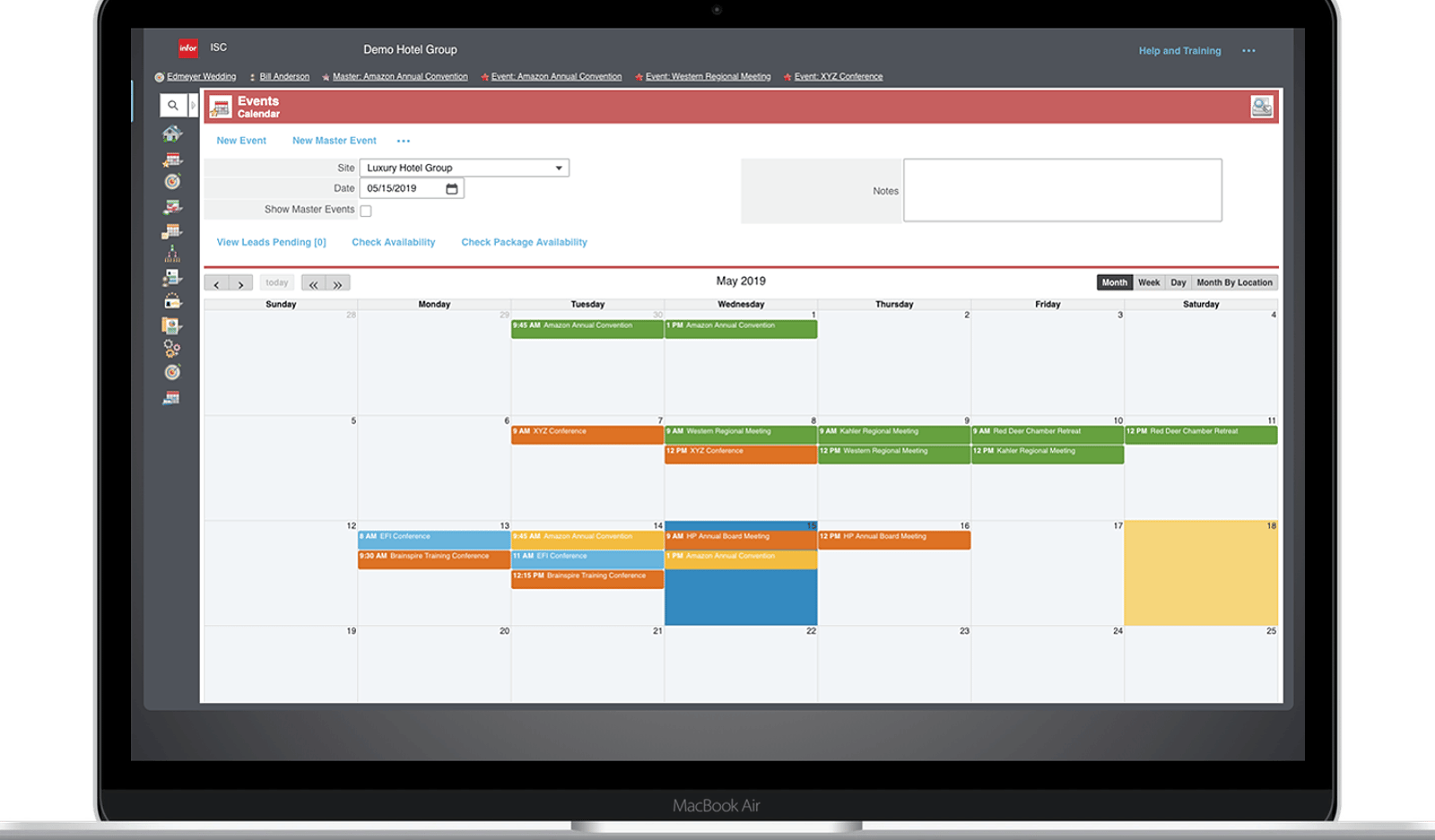Viewport: 1435px width, 840px height.
Task: Open the chart board icon in the sidebar
Action: (172, 207)
